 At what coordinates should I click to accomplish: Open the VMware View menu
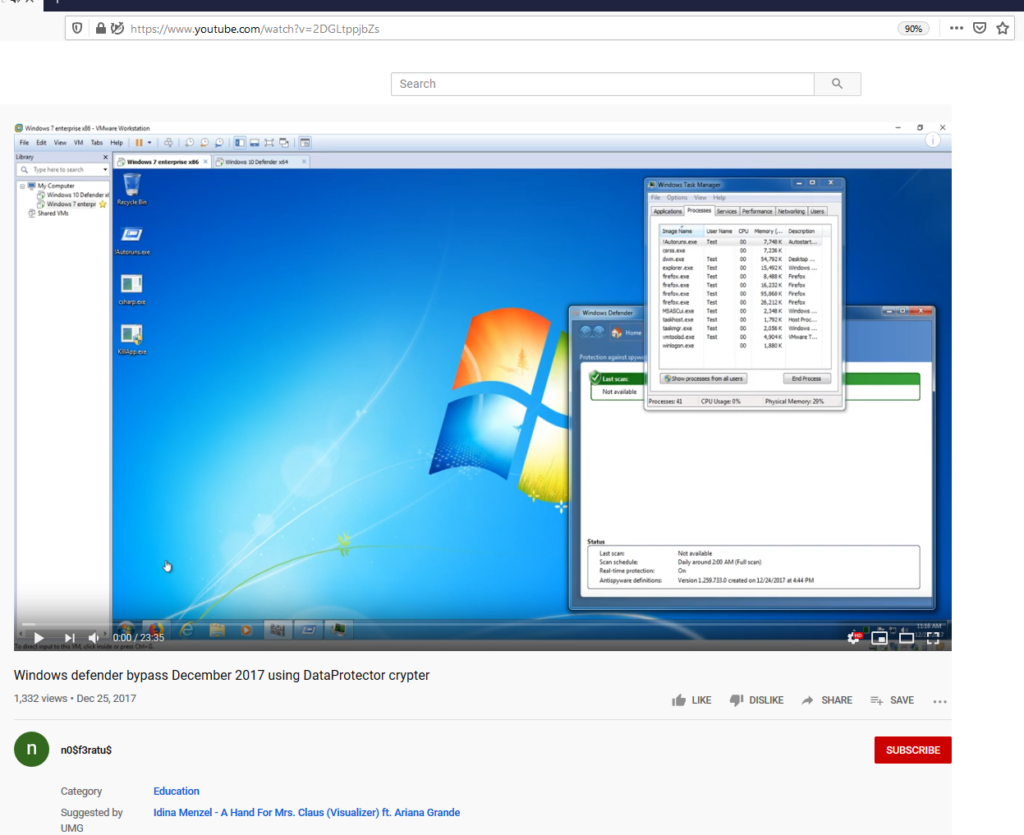pyautogui.click(x=60, y=142)
